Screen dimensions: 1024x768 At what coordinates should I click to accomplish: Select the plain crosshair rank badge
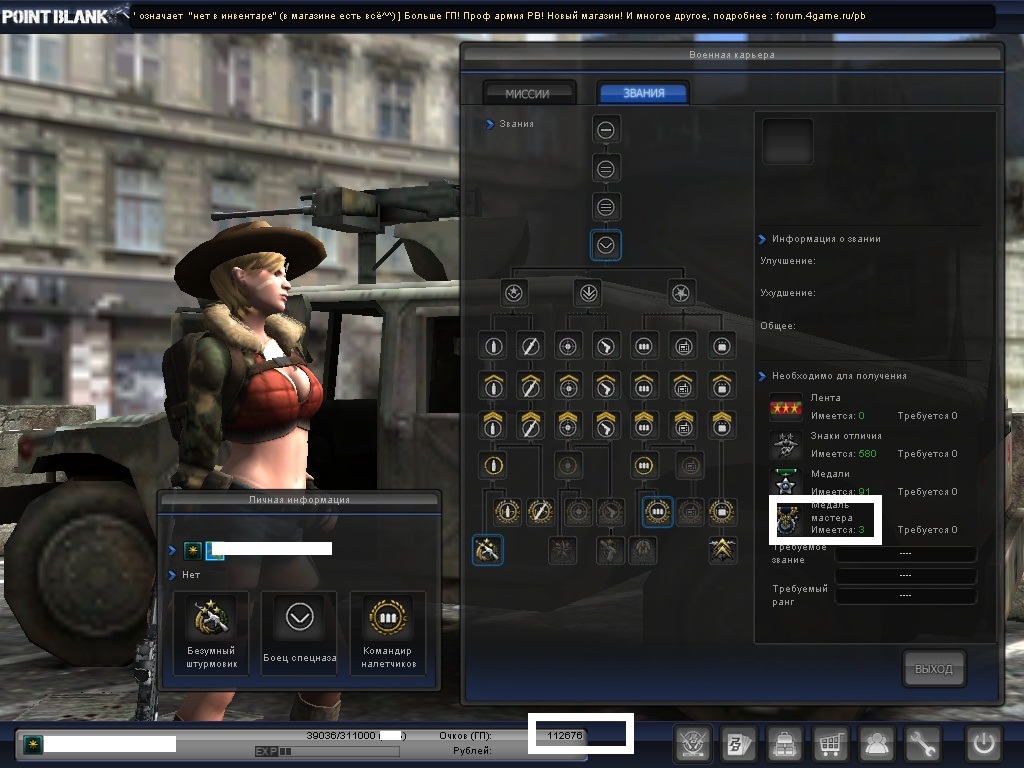(568, 346)
